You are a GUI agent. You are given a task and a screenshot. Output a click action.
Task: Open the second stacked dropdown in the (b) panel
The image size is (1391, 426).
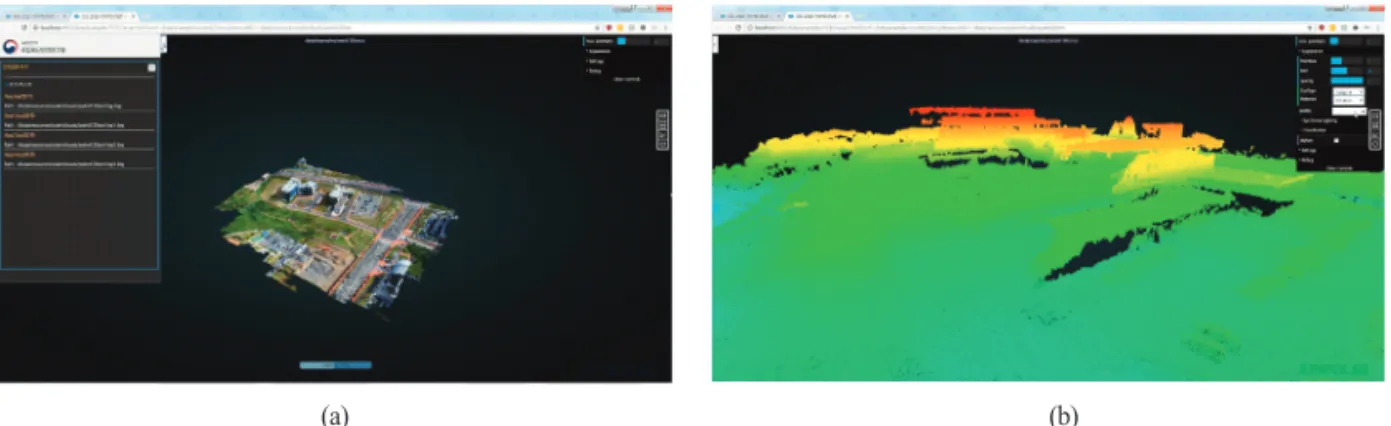click(1349, 100)
